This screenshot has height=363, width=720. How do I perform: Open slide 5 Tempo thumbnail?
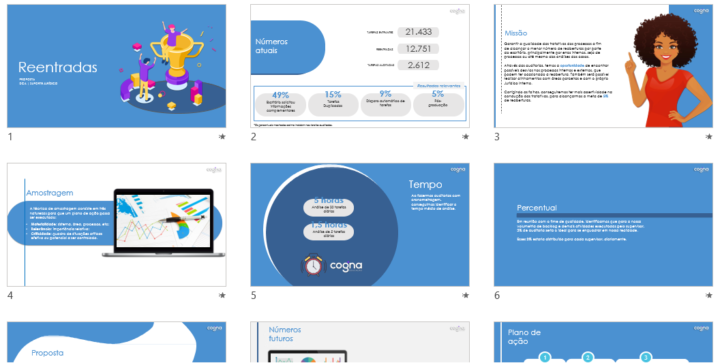[x=360, y=224]
